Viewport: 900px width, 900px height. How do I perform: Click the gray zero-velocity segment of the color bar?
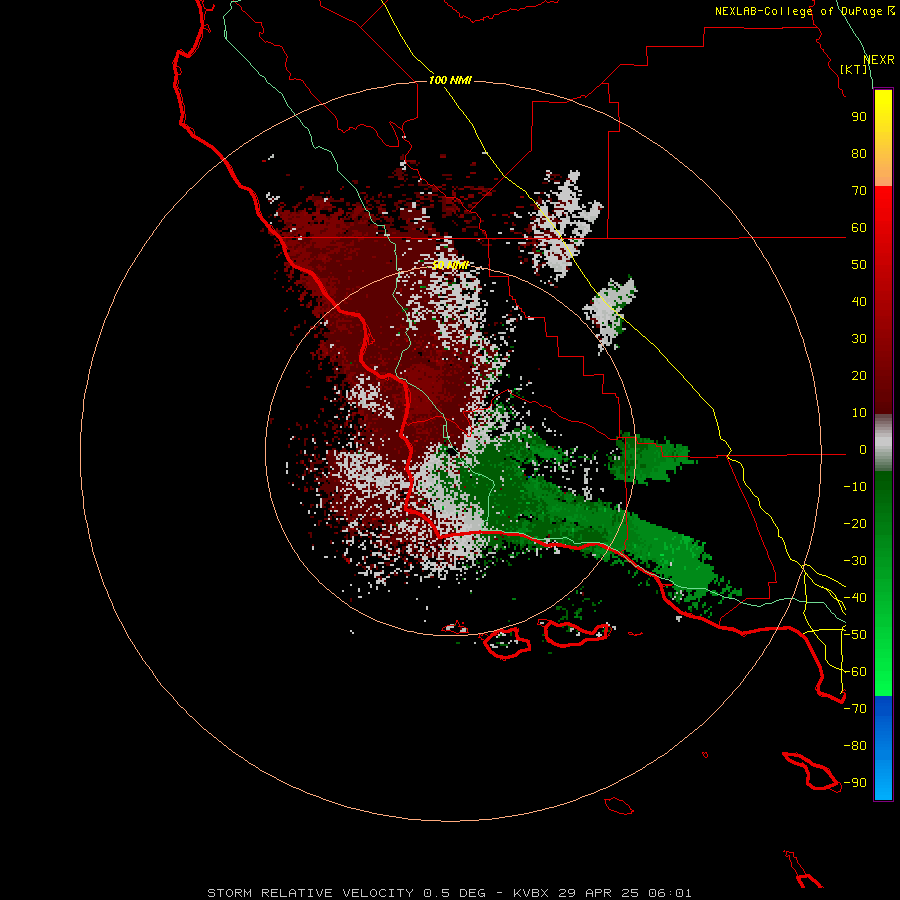coord(883,443)
